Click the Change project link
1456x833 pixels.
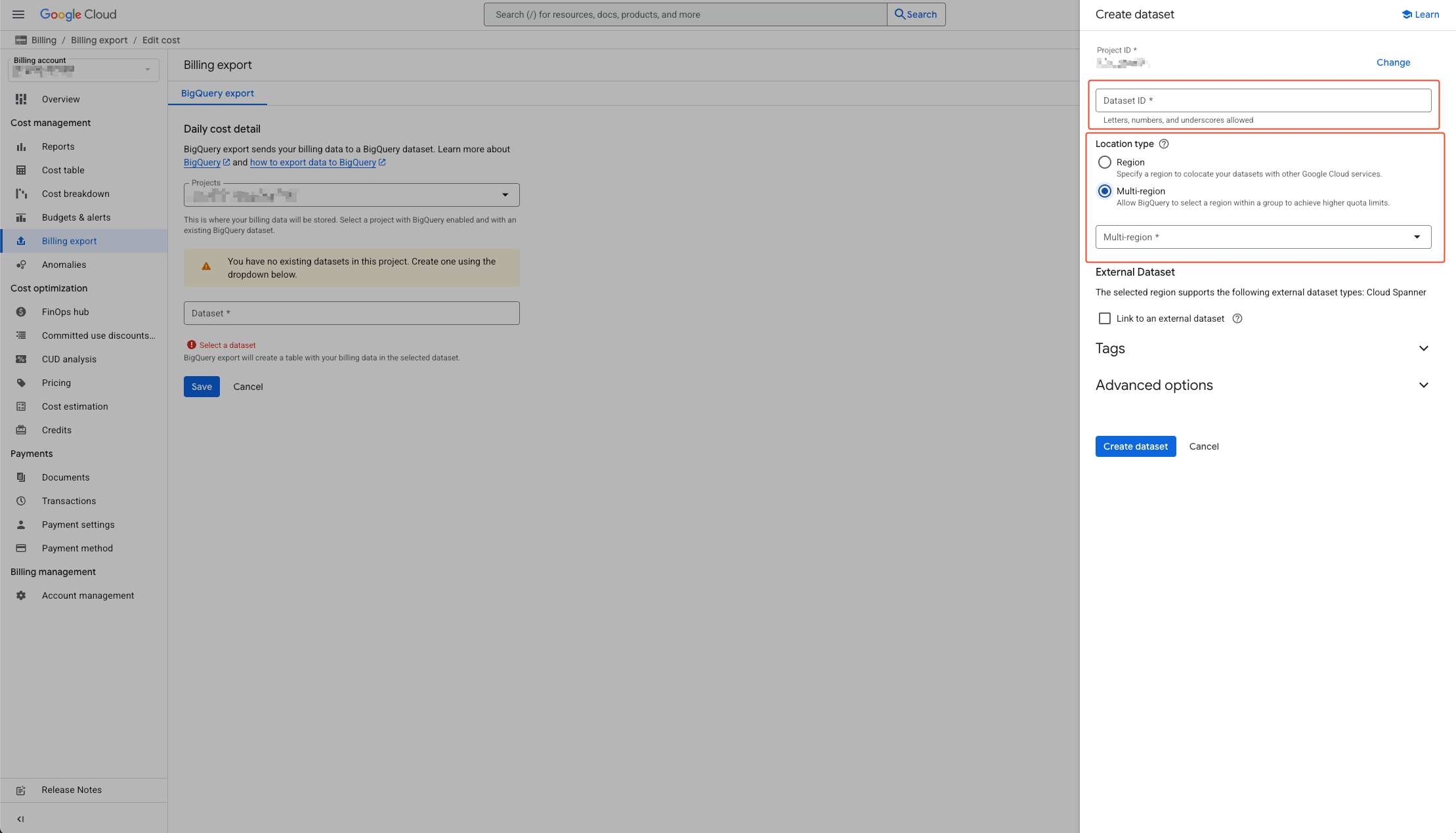(1393, 62)
